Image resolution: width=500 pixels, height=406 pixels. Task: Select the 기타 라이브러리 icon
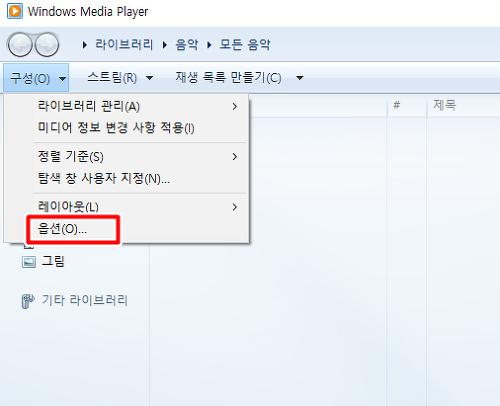28,301
